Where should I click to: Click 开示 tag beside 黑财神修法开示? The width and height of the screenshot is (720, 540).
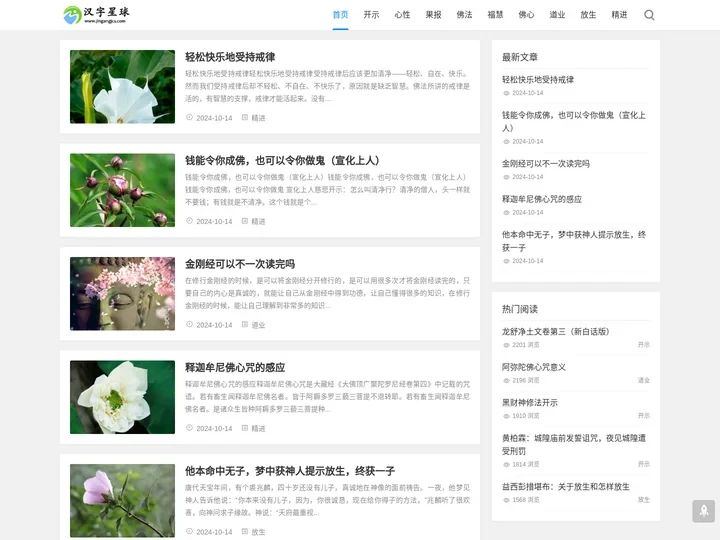pyautogui.click(x=644, y=416)
